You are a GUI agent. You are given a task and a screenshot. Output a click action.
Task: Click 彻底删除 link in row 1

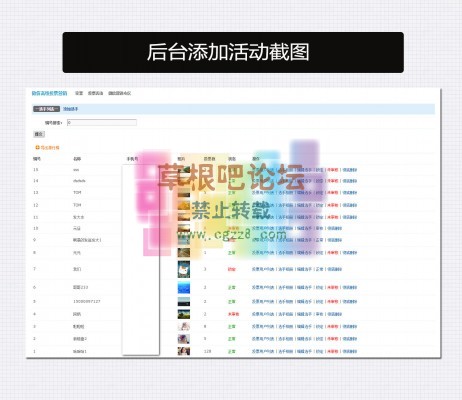click(350, 351)
